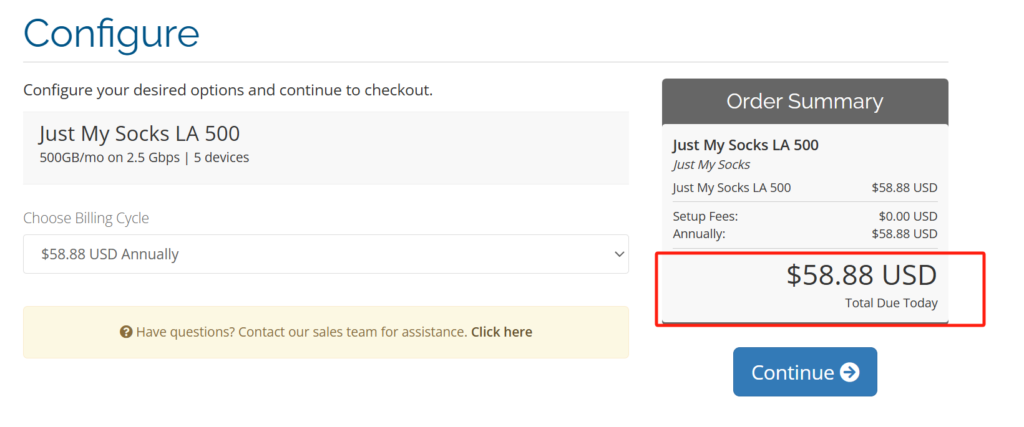Expand the billing cycle dropdown chevron

coord(618,254)
